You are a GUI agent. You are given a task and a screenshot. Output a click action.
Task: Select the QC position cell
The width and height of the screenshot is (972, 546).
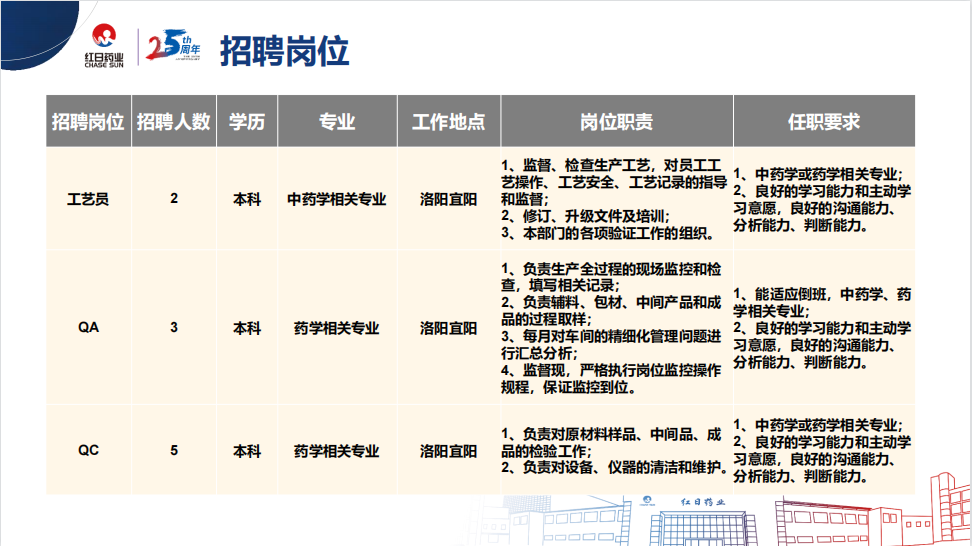(x=88, y=450)
